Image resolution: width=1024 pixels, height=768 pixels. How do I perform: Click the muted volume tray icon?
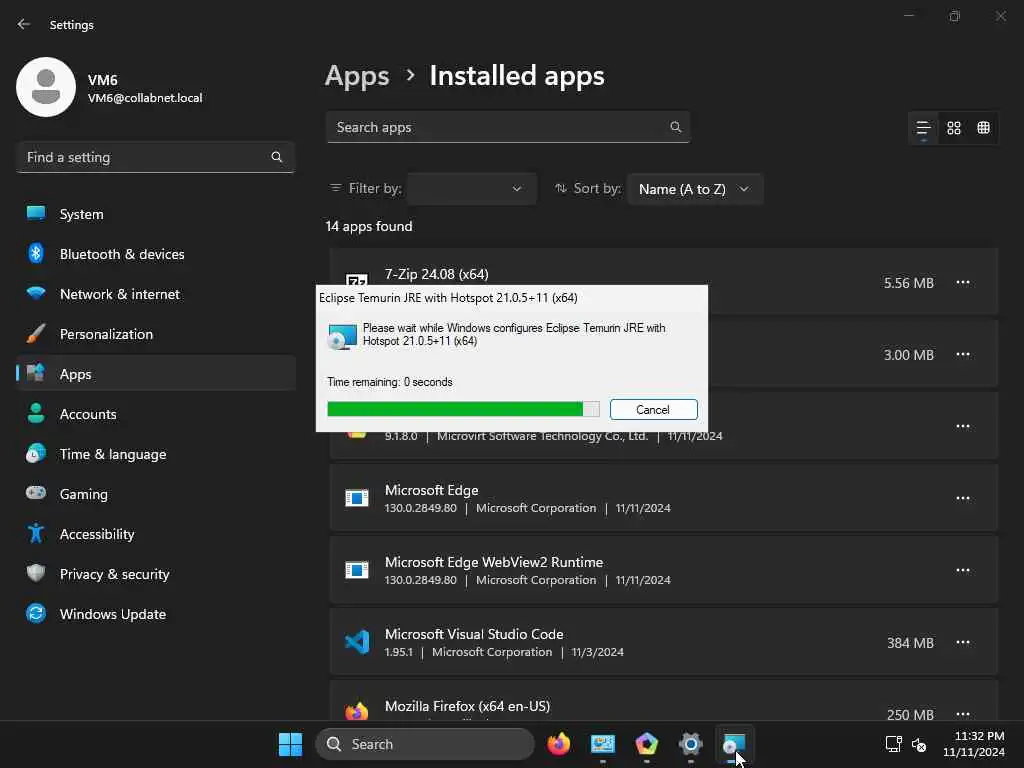click(x=920, y=744)
